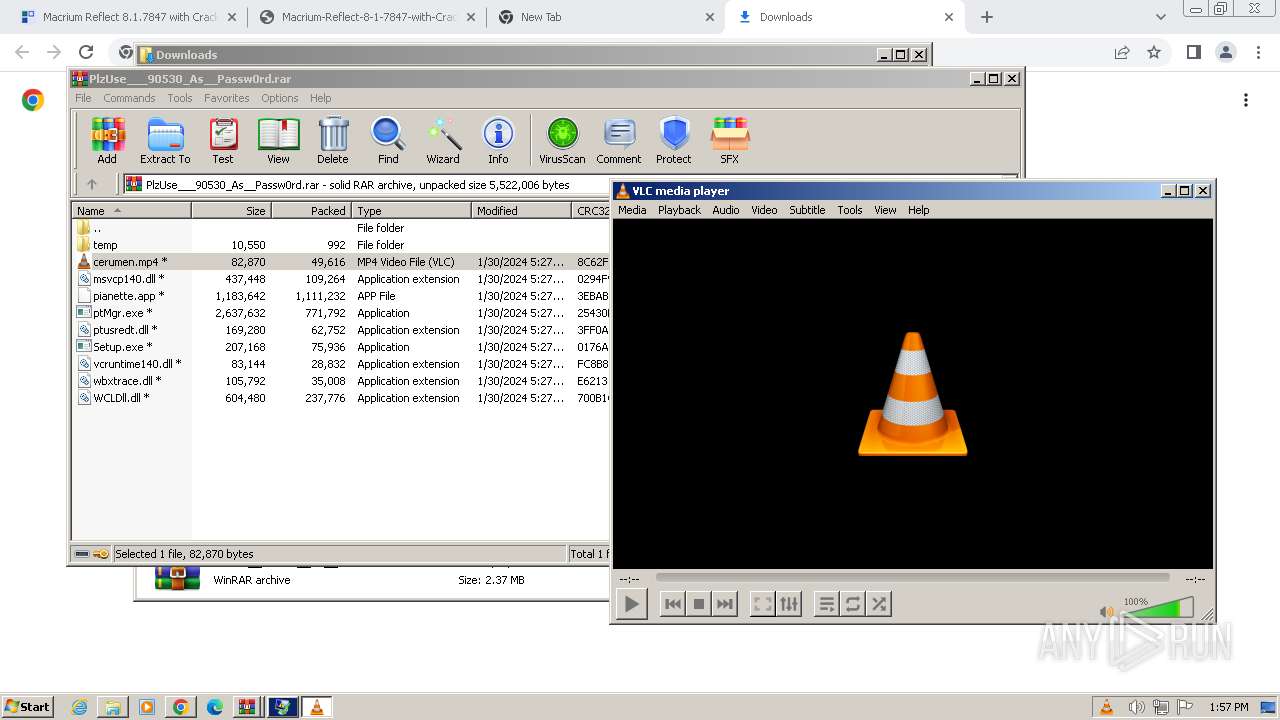Open Extract To in WinRAR toolbar
The height and width of the screenshot is (720, 1280).
click(165, 140)
